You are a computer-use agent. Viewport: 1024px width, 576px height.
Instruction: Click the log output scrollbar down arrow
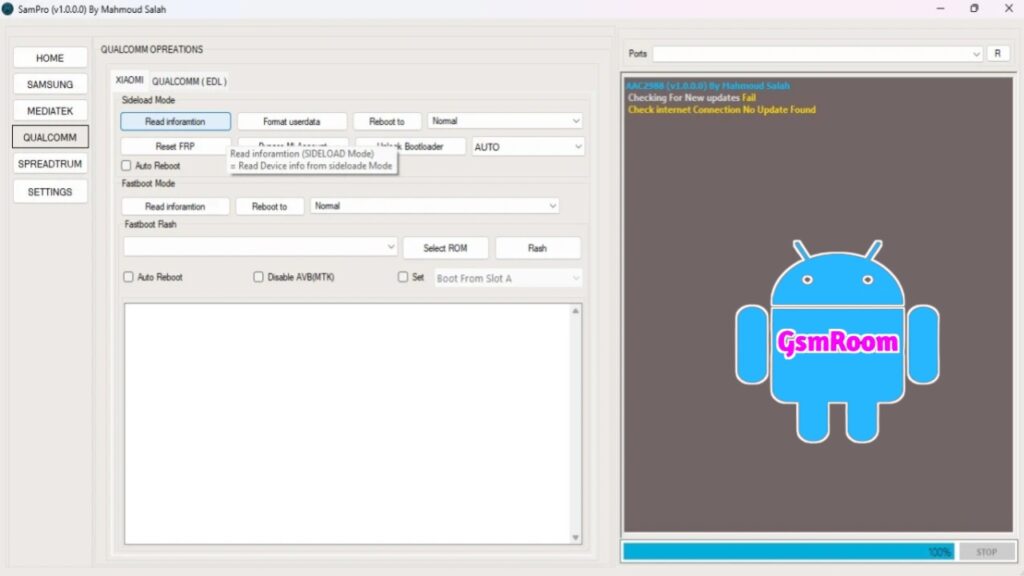(x=576, y=538)
